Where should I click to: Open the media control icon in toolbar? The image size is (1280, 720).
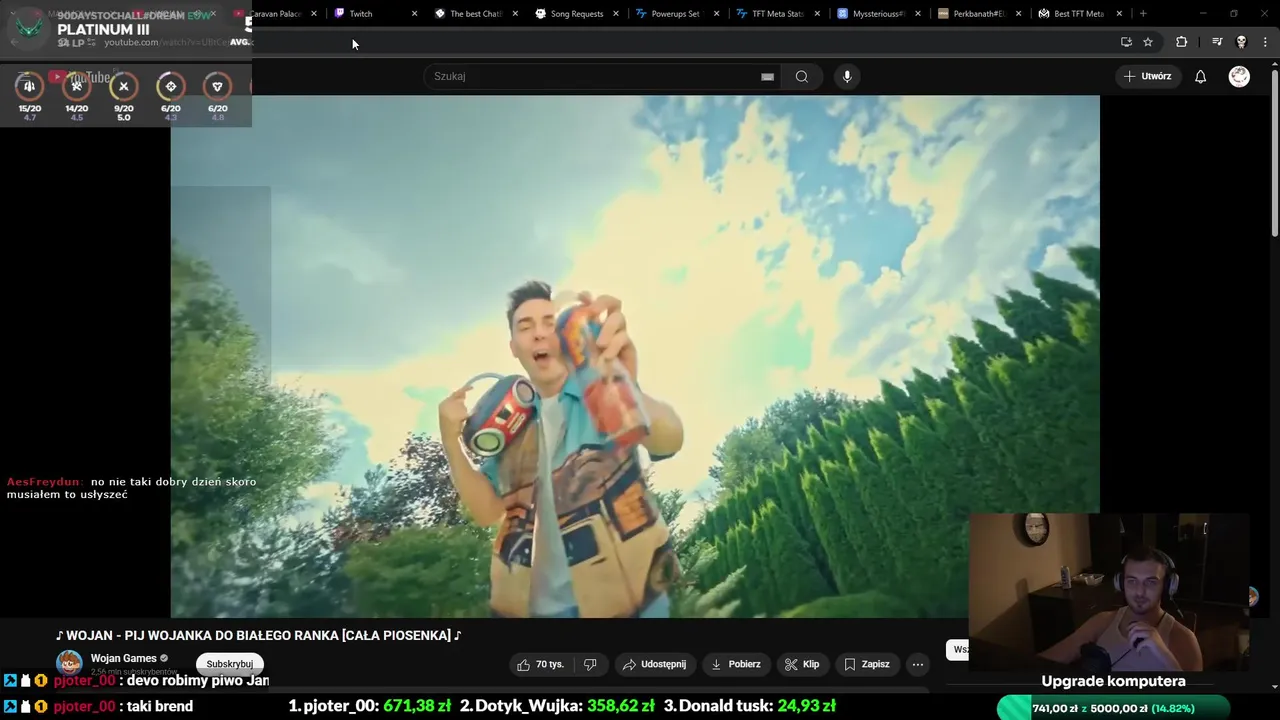tap(1217, 42)
